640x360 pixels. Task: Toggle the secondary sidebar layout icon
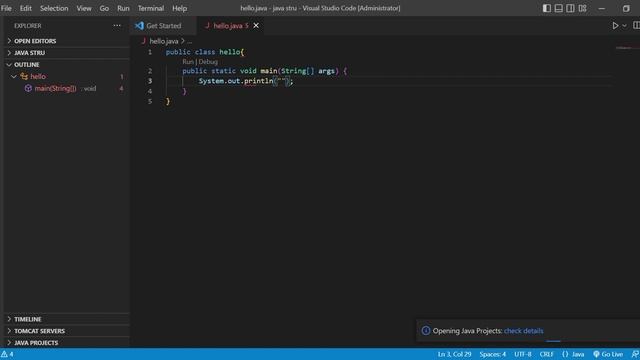pos(570,8)
